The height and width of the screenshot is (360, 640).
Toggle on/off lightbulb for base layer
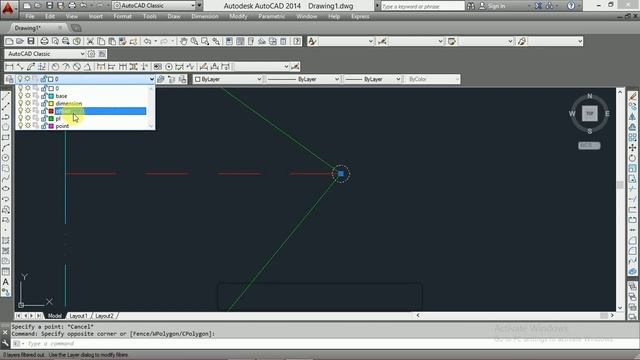[20, 96]
